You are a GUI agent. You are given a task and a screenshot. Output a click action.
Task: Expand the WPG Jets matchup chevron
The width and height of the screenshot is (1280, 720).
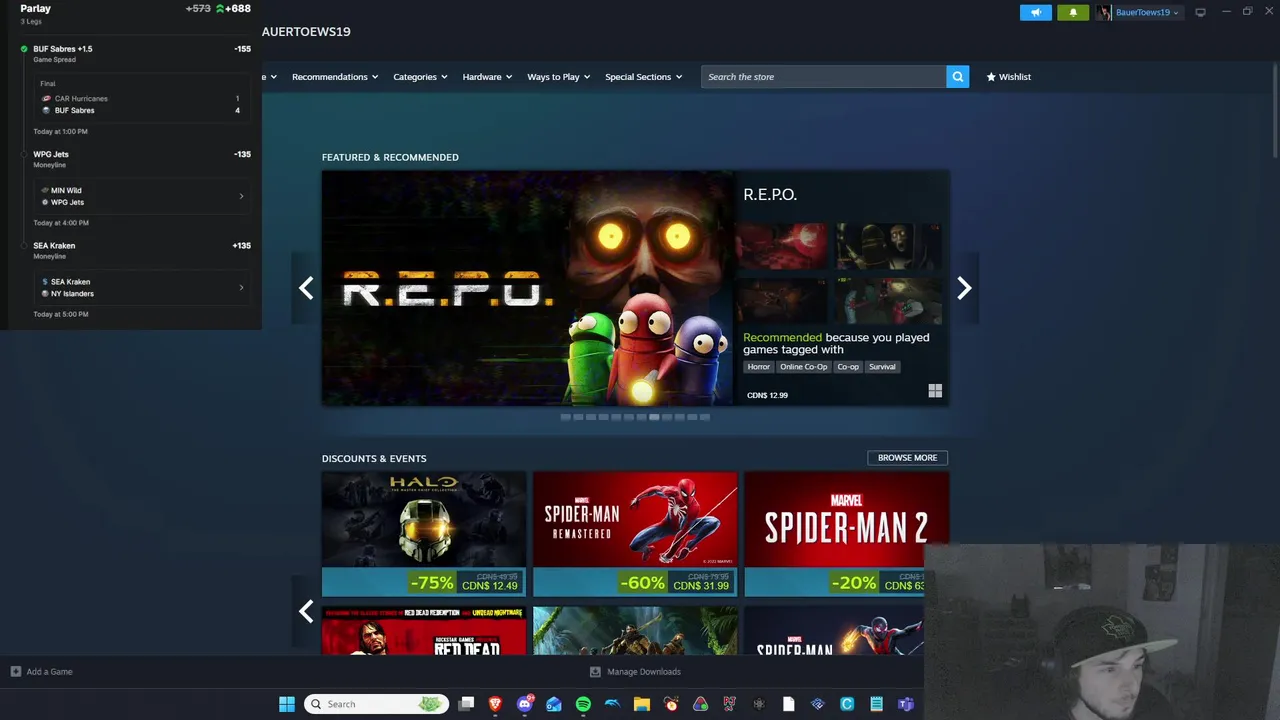point(241,196)
